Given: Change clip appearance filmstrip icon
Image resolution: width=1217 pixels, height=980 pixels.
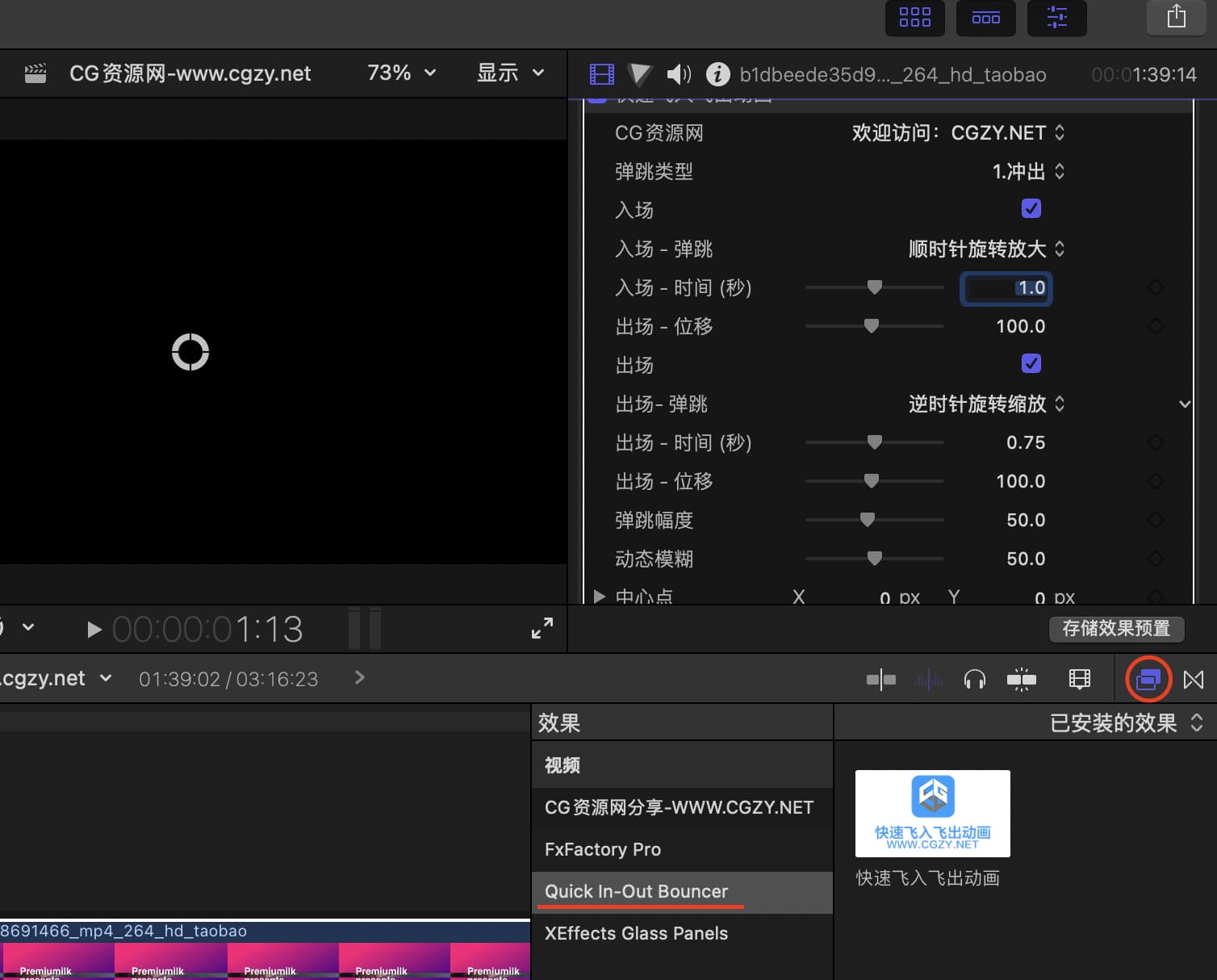Looking at the screenshot, I should click(1079, 680).
